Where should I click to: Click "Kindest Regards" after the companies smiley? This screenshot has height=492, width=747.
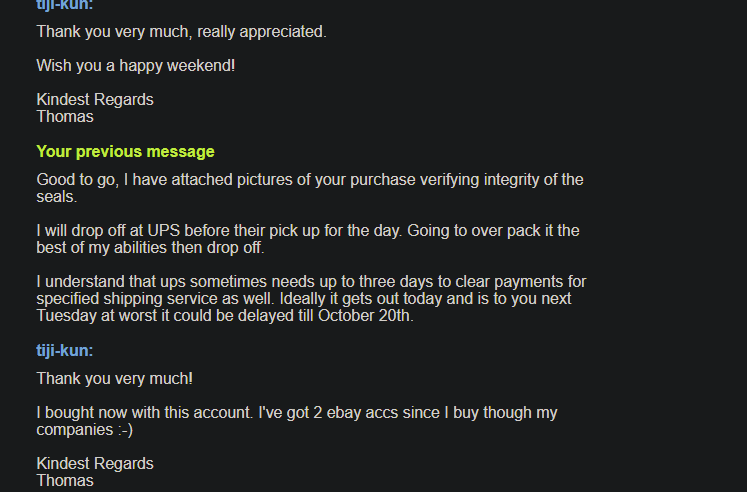click(95, 463)
